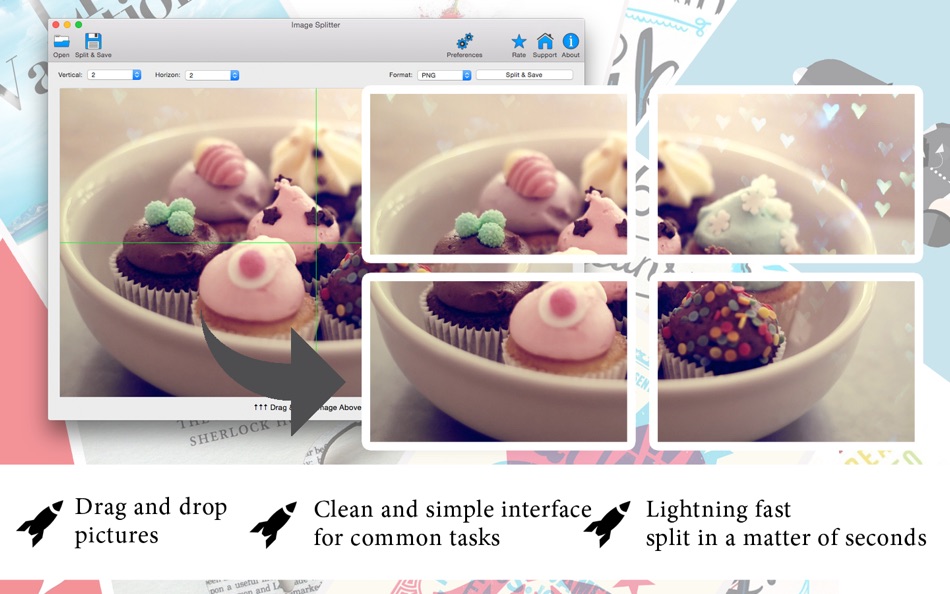
Task: Open an image with the Open icon
Action: pyautogui.click(x=61, y=42)
